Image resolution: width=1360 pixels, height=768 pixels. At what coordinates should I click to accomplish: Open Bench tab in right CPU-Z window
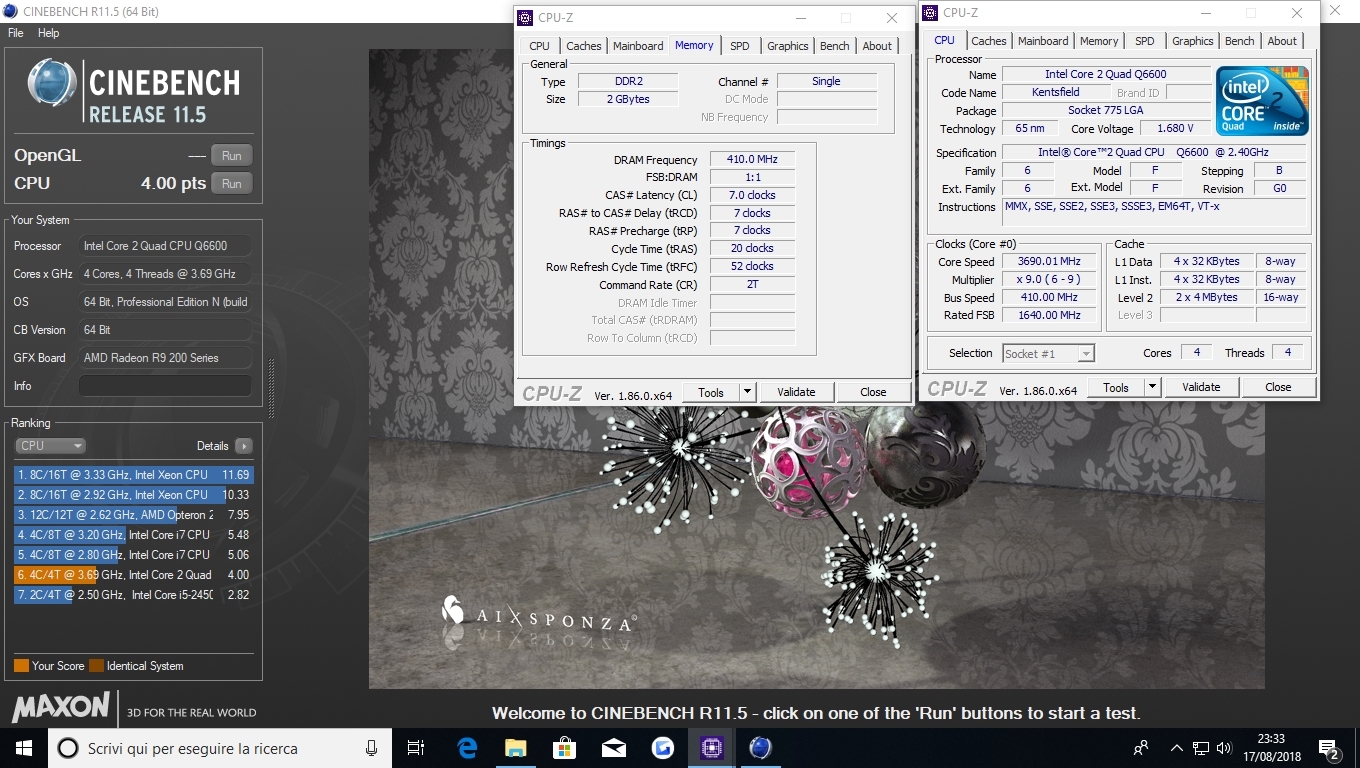click(x=1240, y=41)
